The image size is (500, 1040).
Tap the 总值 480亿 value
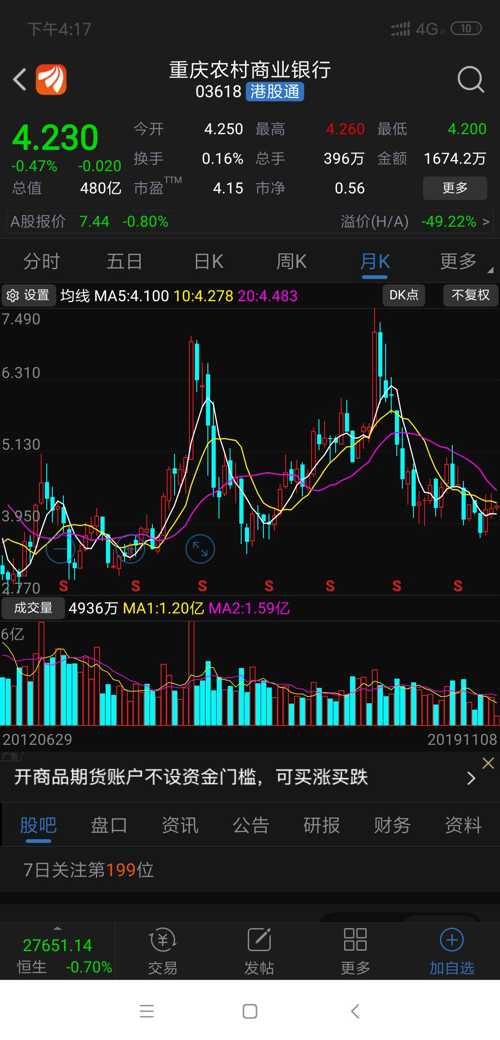coord(101,188)
